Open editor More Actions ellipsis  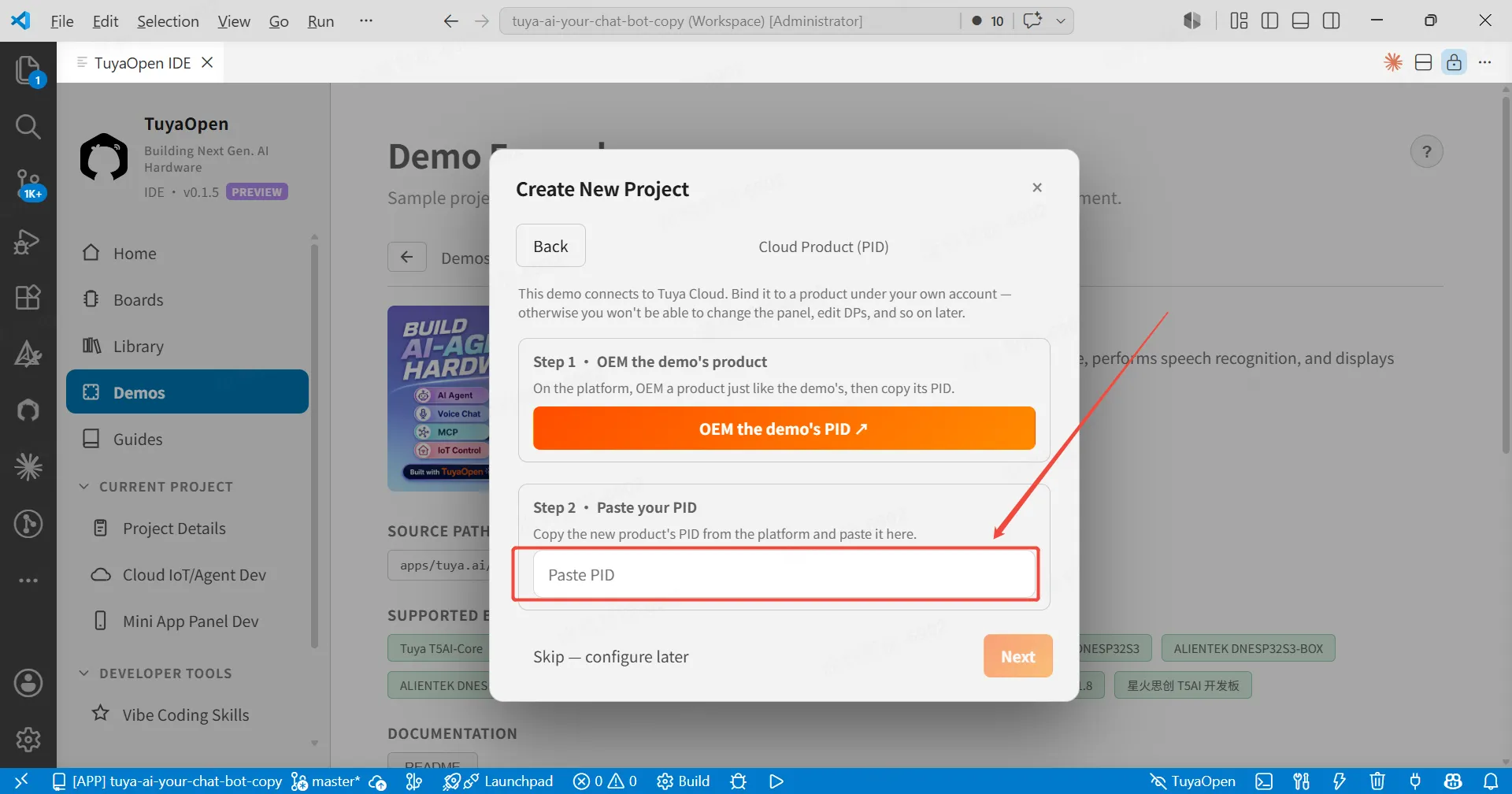coord(1484,62)
